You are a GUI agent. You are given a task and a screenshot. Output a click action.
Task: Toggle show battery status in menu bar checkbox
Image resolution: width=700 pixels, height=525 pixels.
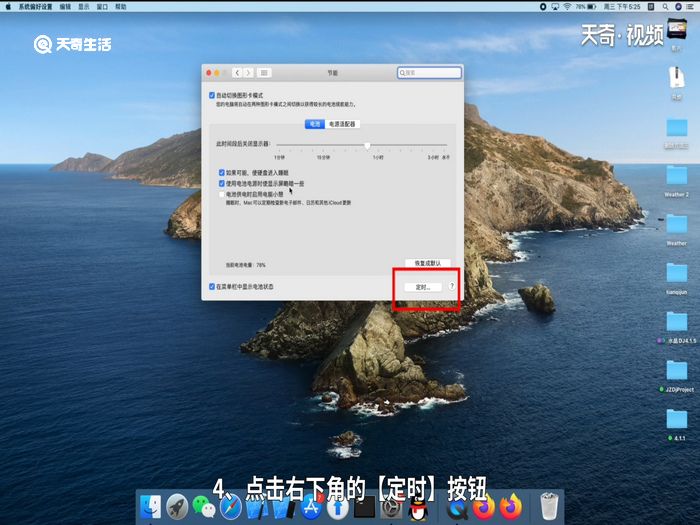pyautogui.click(x=212, y=286)
